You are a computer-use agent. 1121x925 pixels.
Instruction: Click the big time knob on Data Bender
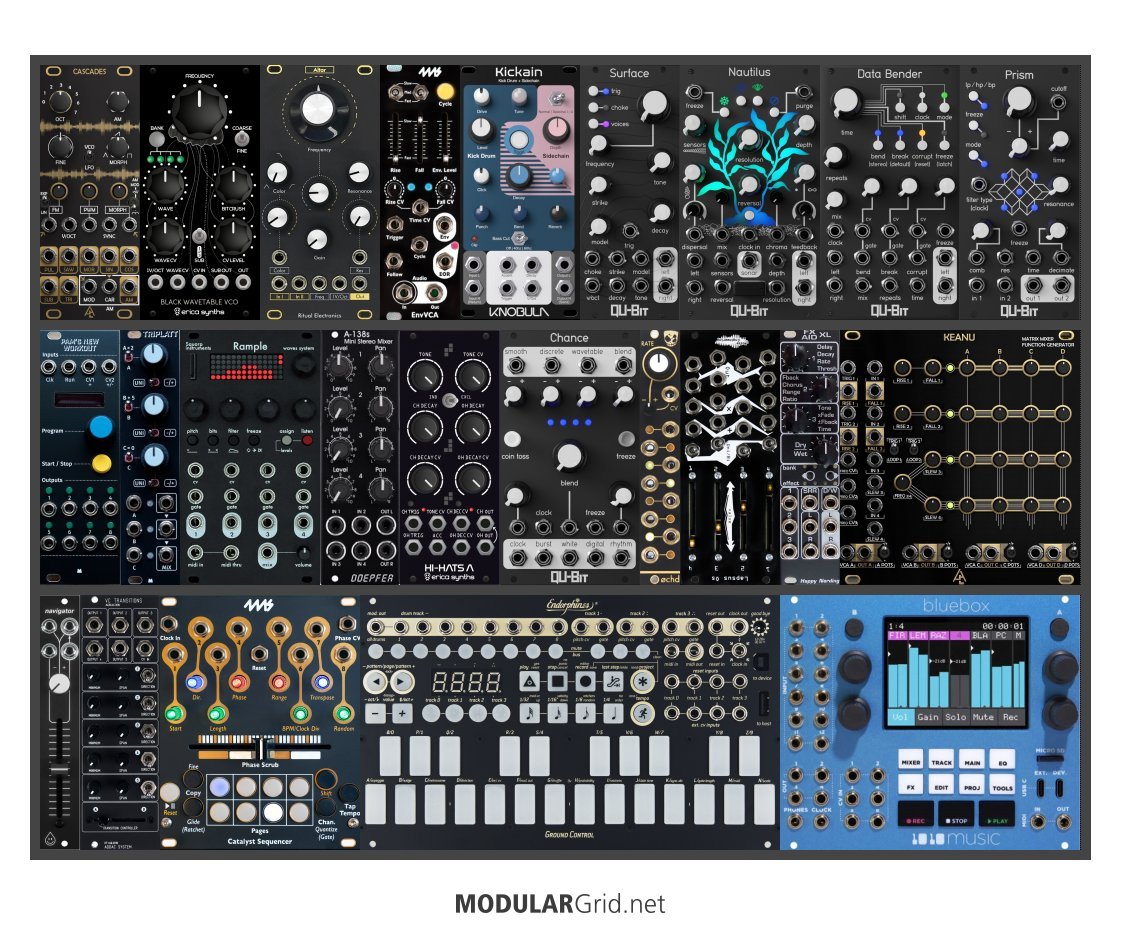click(x=846, y=102)
